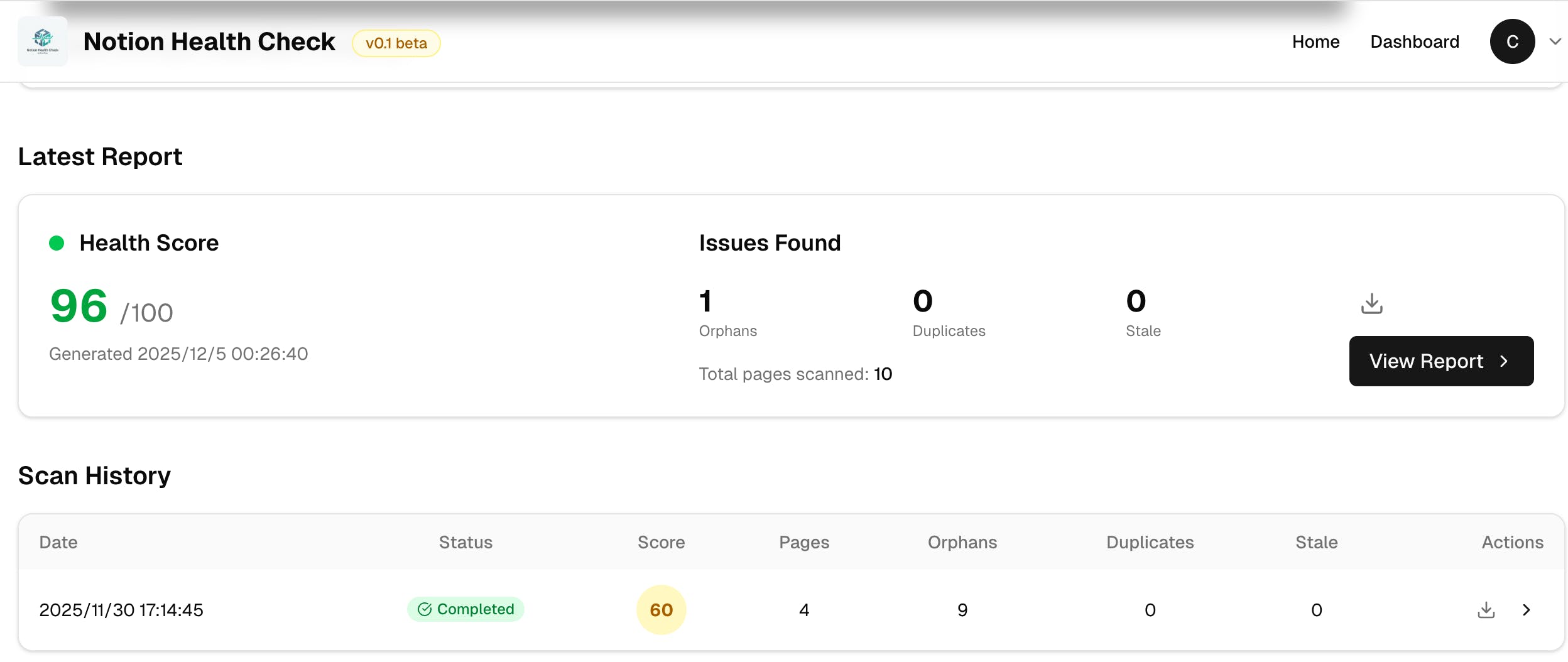Click the Completed status badge
Image resolution: width=1568 pixels, height=662 pixels.
[x=465, y=609]
